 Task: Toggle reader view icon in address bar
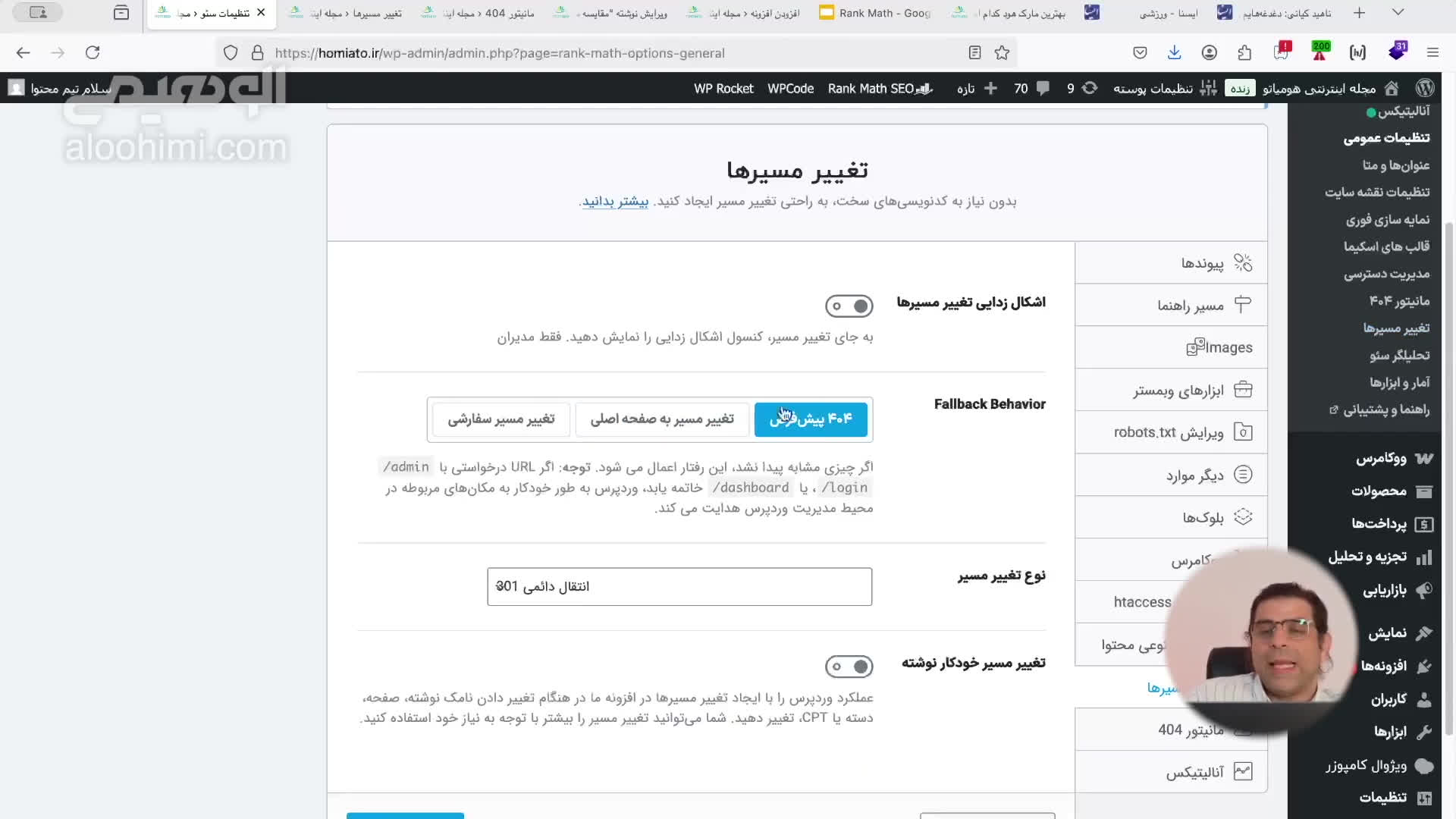tap(974, 53)
